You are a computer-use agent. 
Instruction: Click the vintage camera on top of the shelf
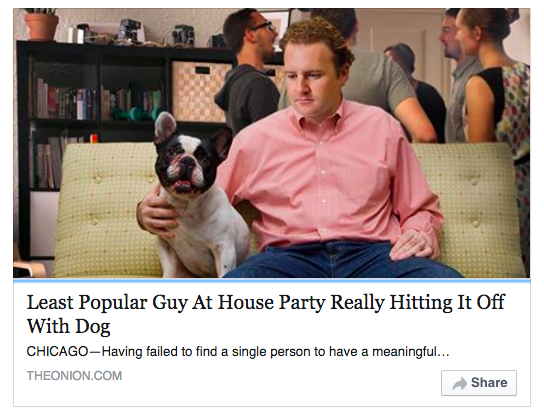pyautogui.click(x=130, y=31)
